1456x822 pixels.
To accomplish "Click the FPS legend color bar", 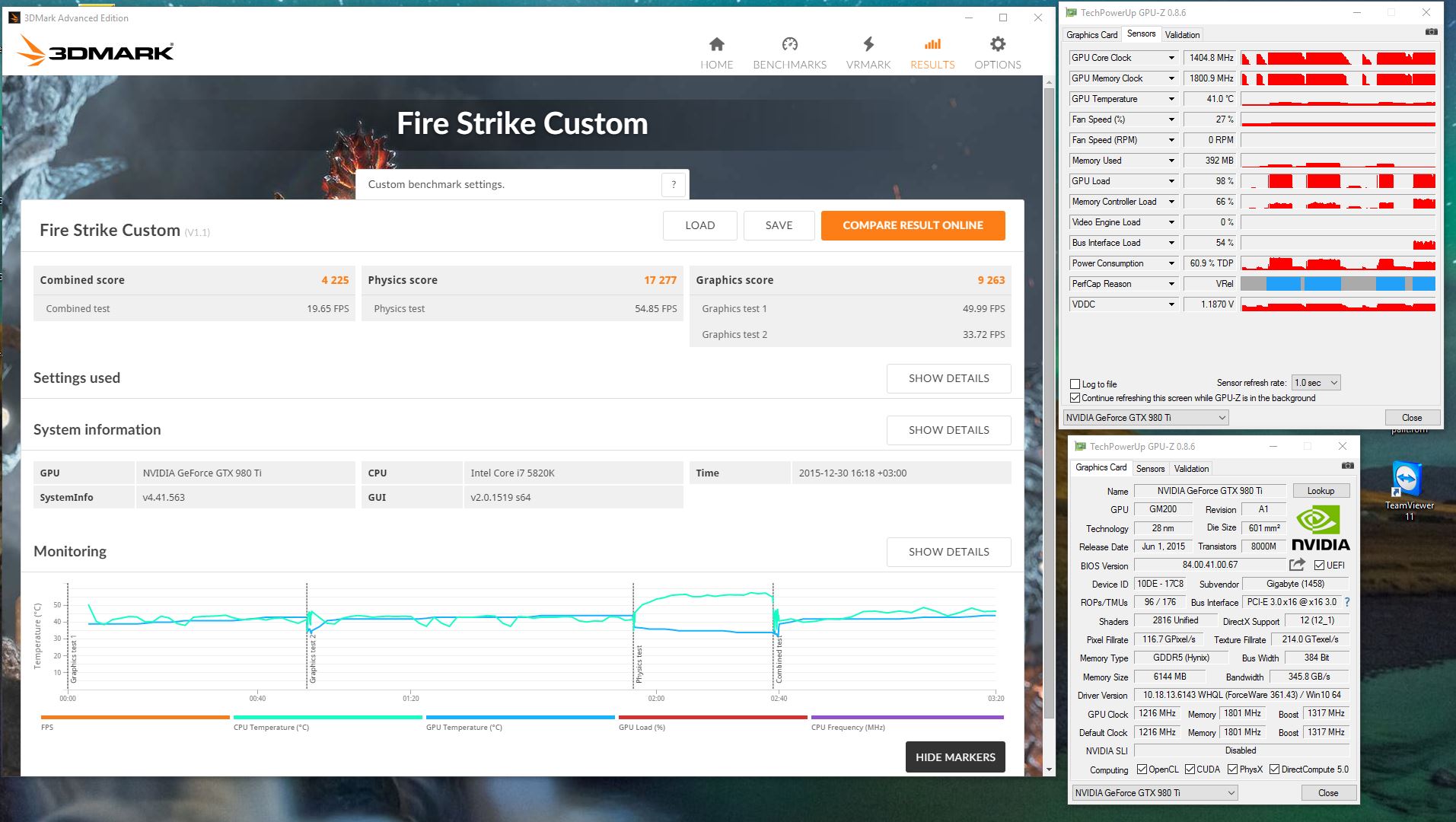I will point(135,717).
